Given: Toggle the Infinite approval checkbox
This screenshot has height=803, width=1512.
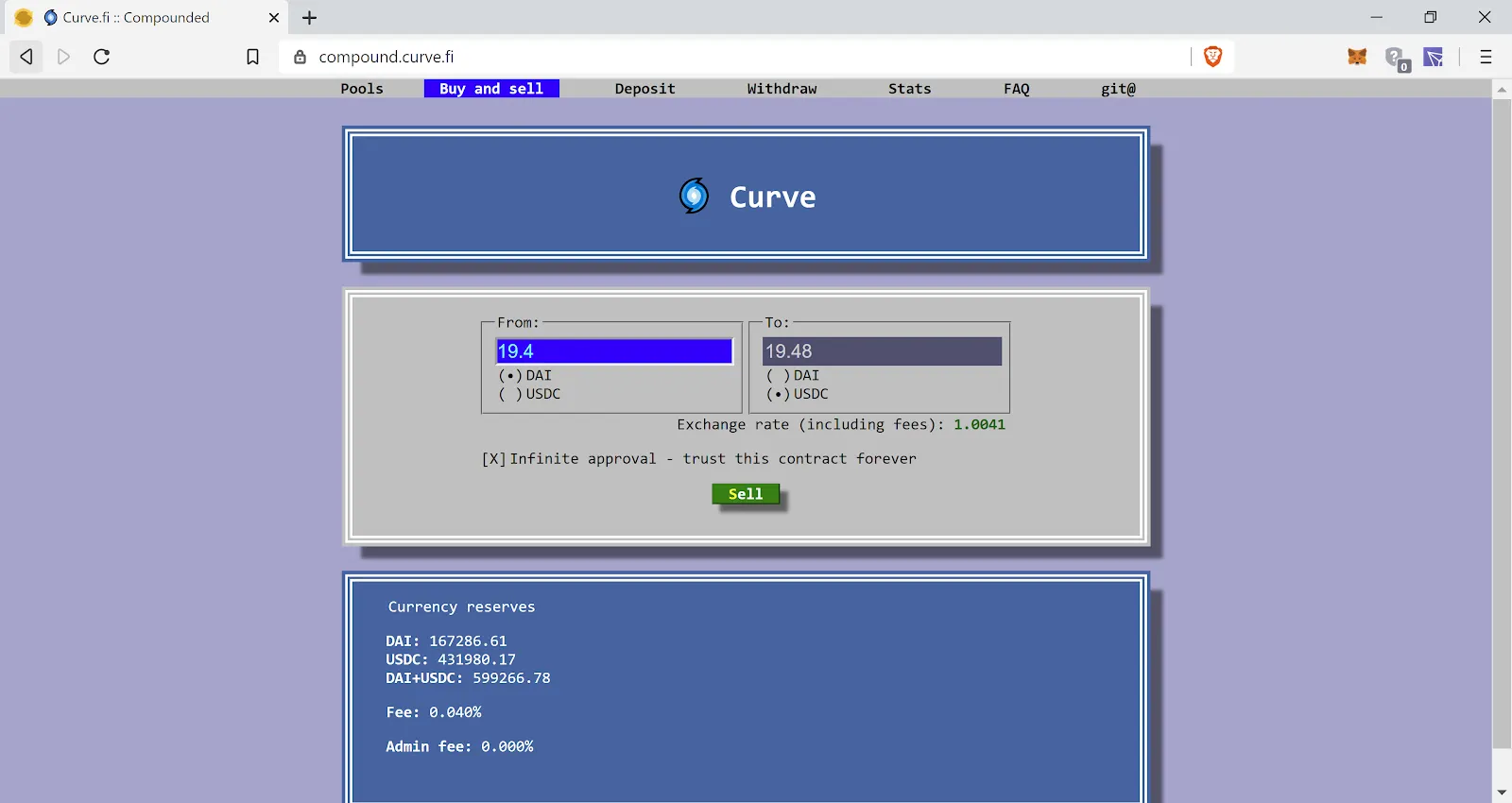Looking at the screenshot, I should tap(493, 459).
